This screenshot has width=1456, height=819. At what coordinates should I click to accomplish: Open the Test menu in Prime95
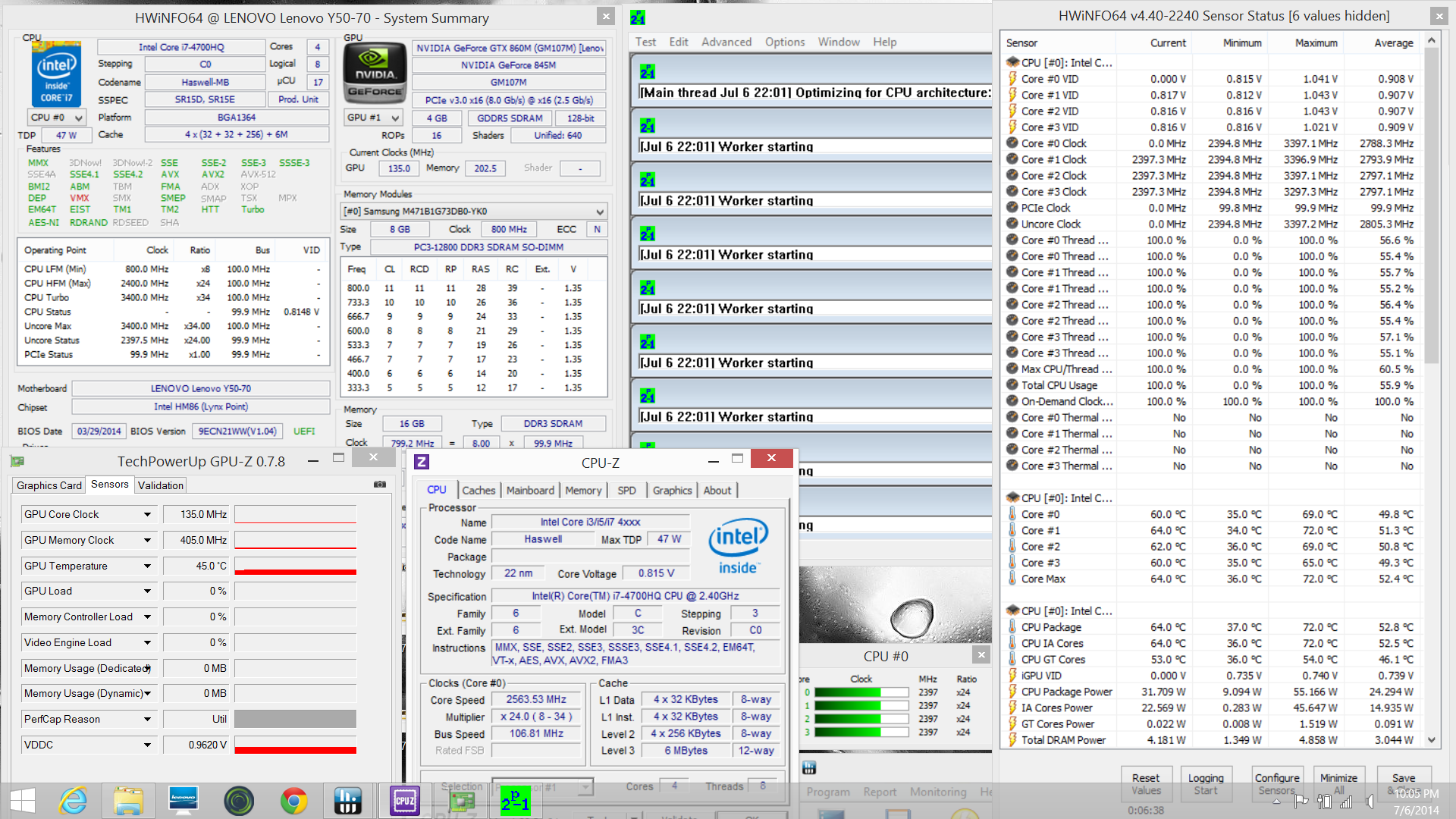tap(645, 42)
